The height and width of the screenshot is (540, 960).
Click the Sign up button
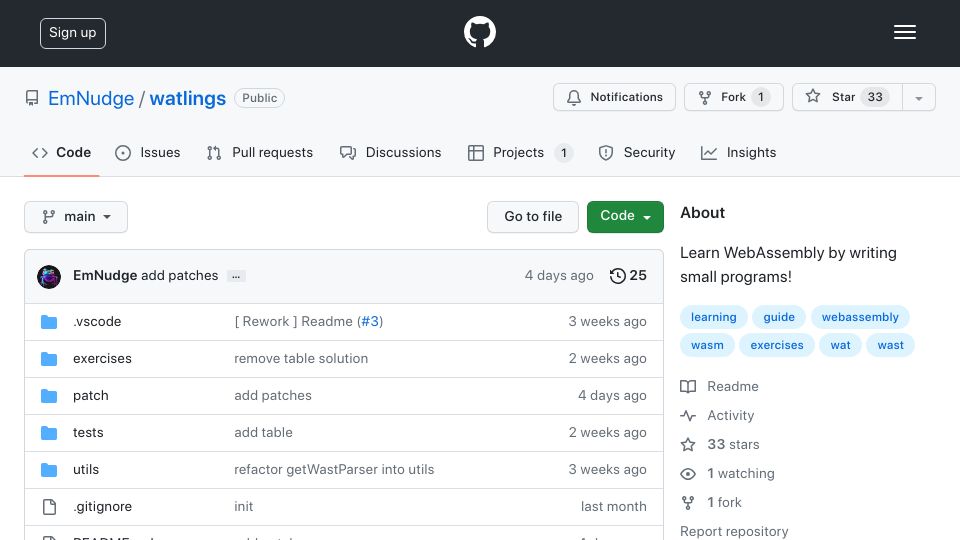(x=73, y=33)
